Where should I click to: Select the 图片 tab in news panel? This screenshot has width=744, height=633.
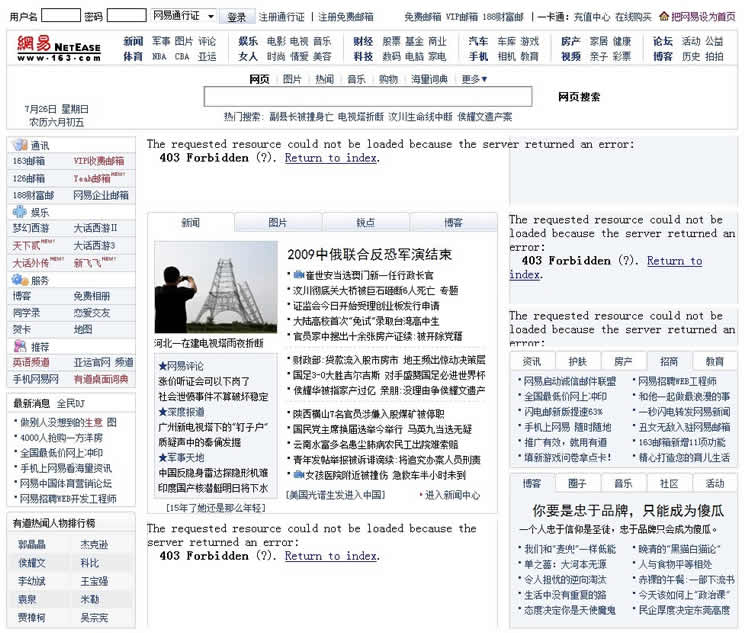(278, 223)
